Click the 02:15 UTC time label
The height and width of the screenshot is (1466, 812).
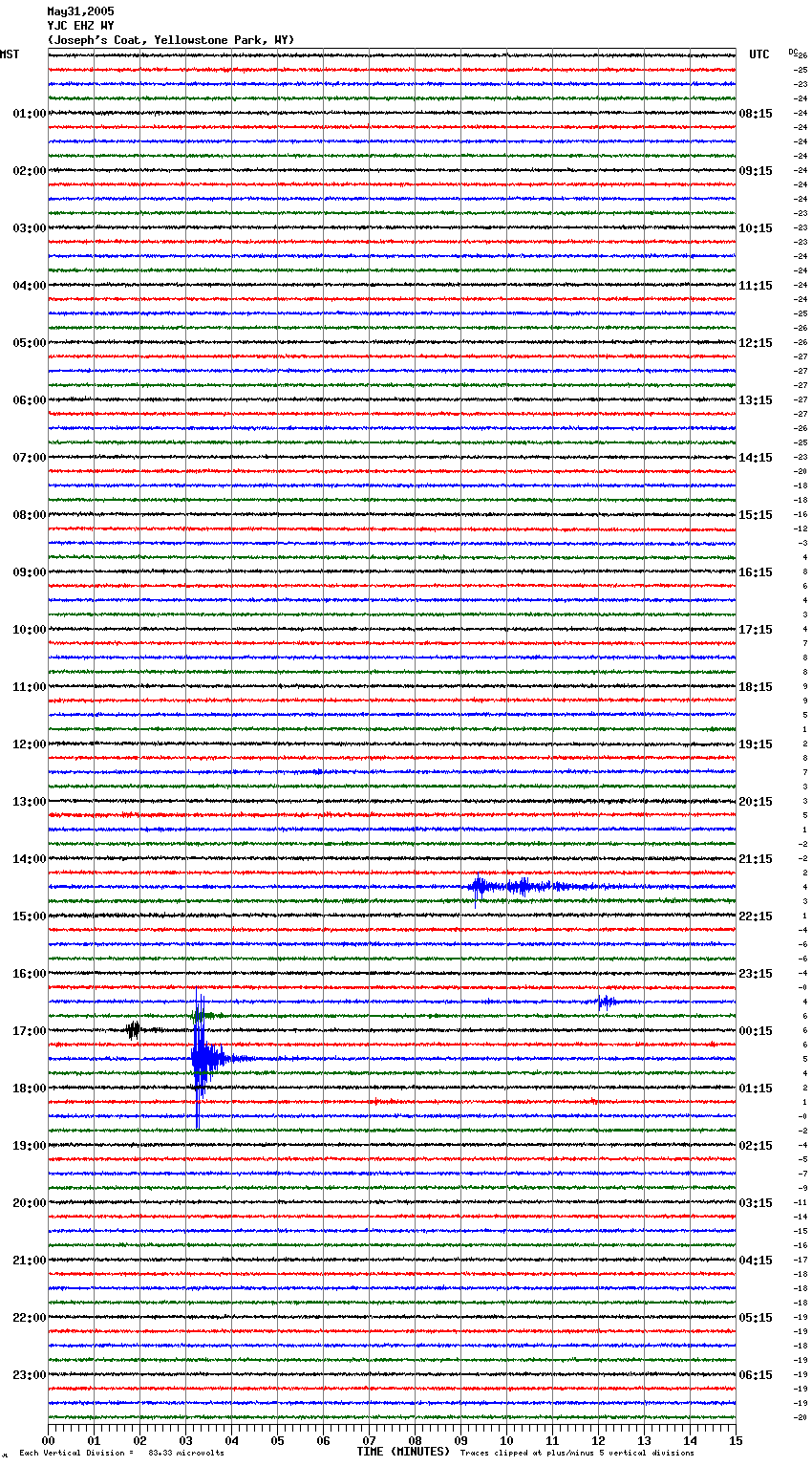pos(756,1146)
